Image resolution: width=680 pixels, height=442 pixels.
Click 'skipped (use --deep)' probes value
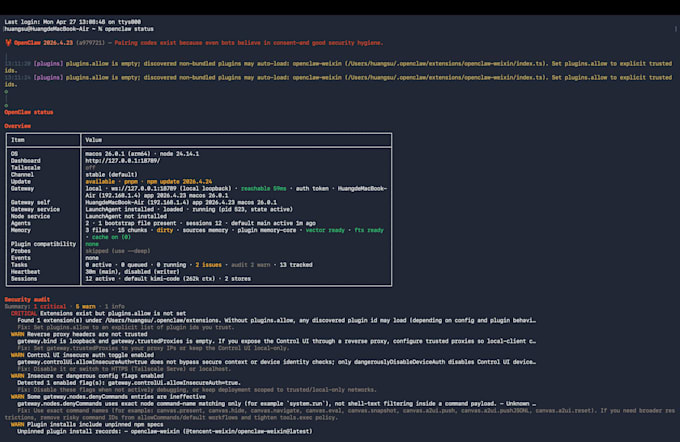point(118,251)
